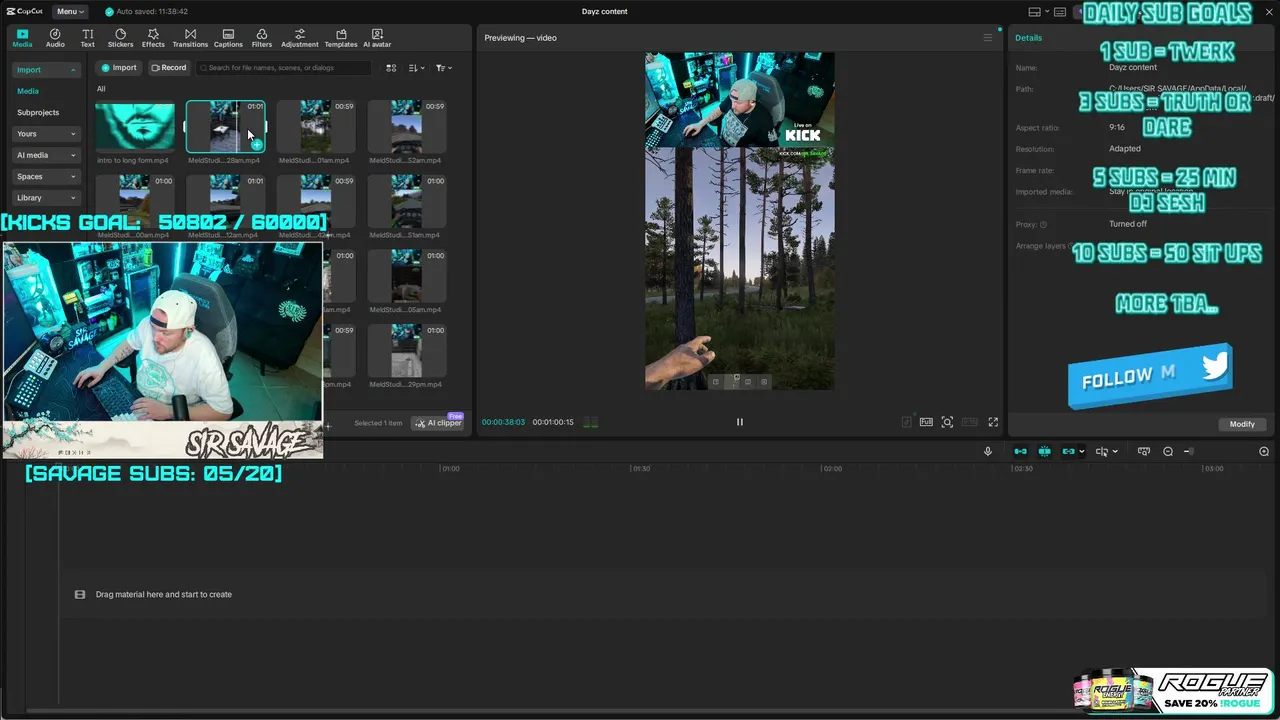
Task: Open the Transitions tab
Action: click(190, 38)
